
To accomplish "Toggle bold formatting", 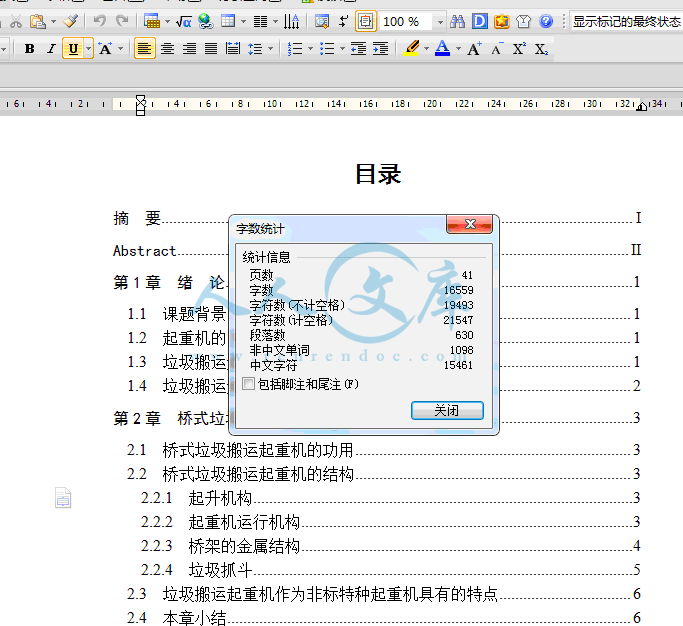I will click(x=29, y=48).
